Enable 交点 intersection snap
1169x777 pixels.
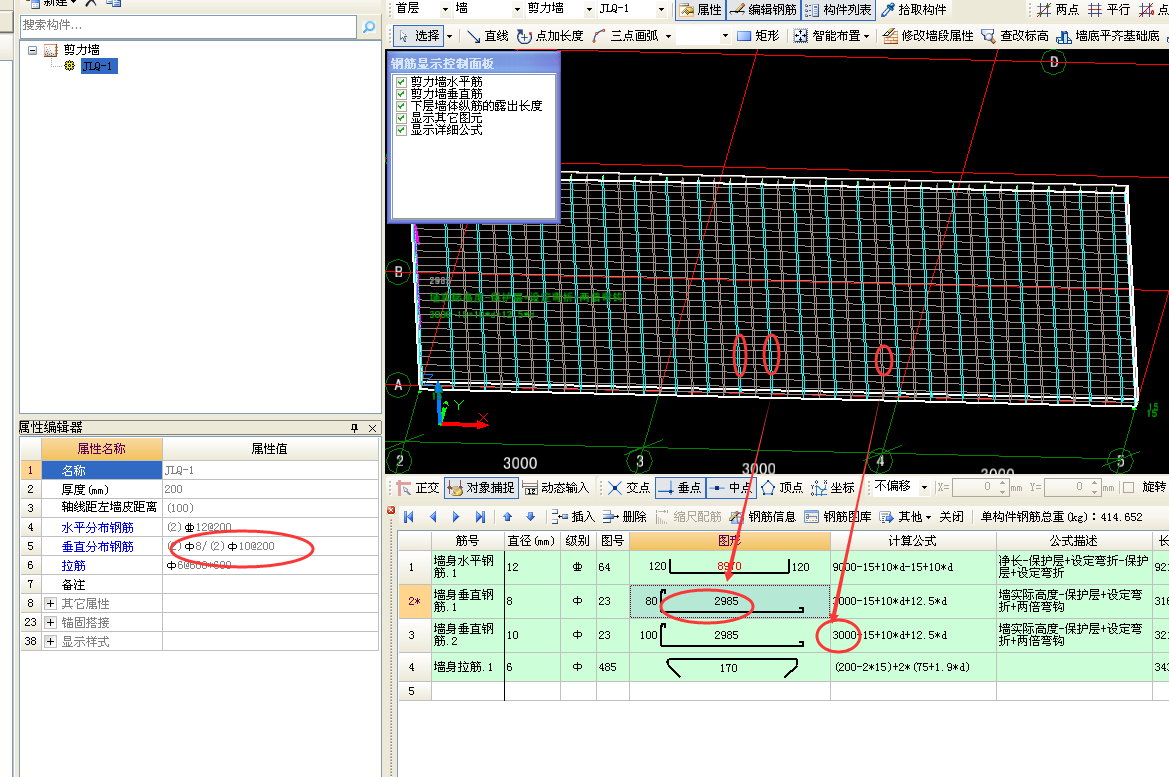tap(629, 488)
